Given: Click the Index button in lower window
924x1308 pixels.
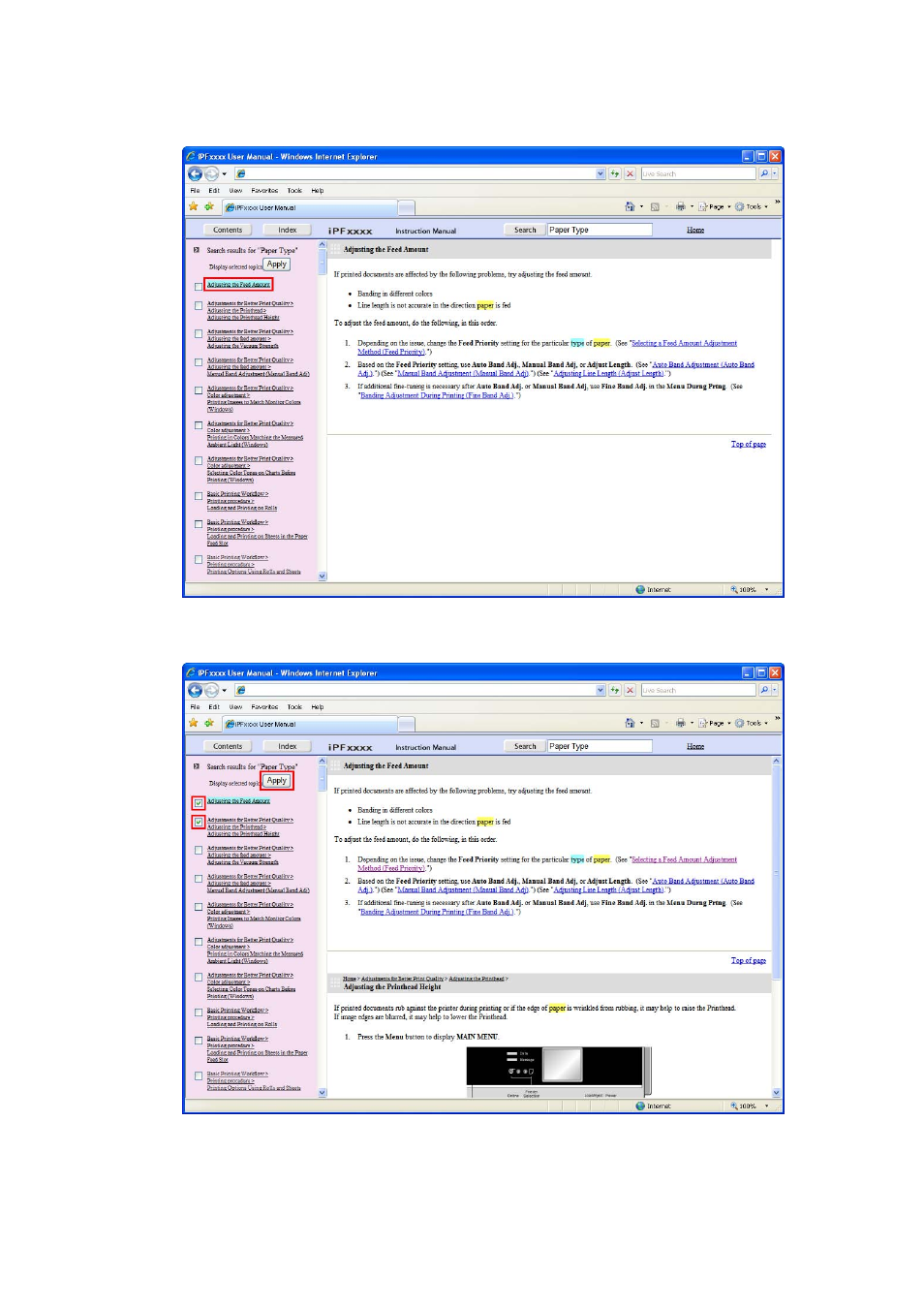Looking at the screenshot, I should [x=288, y=747].
